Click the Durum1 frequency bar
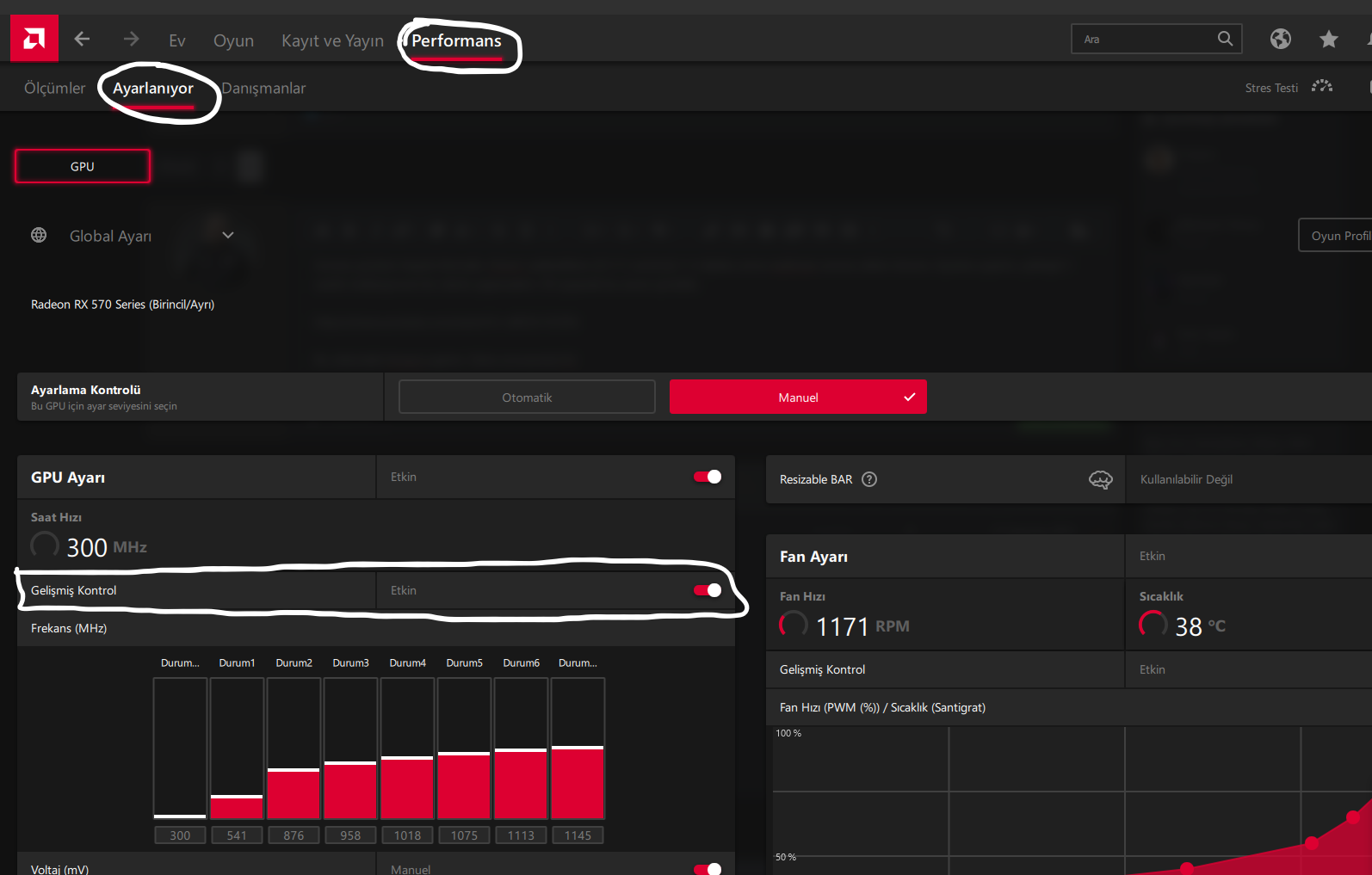 237,749
